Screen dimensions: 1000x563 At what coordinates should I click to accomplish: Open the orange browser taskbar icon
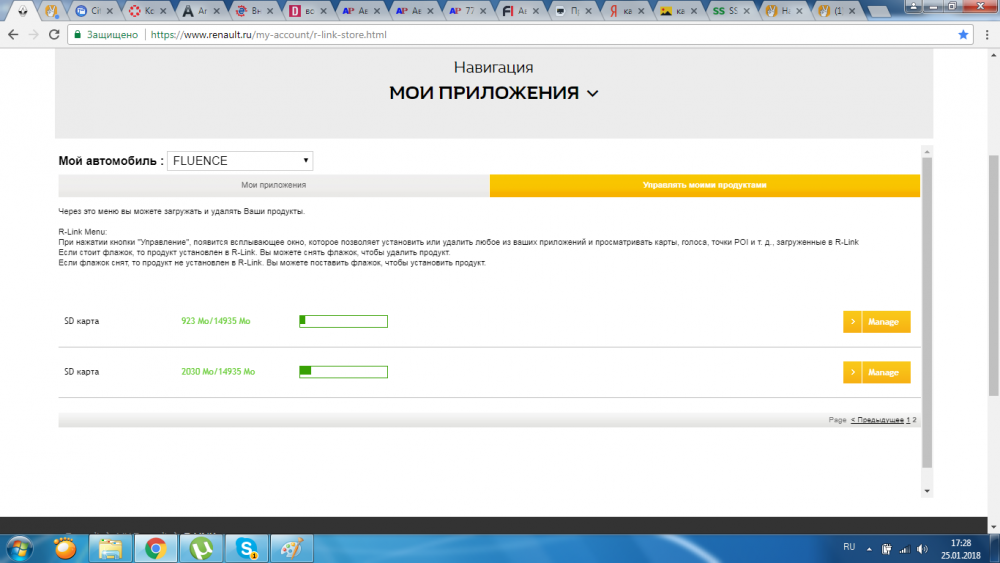coord(64,548)
